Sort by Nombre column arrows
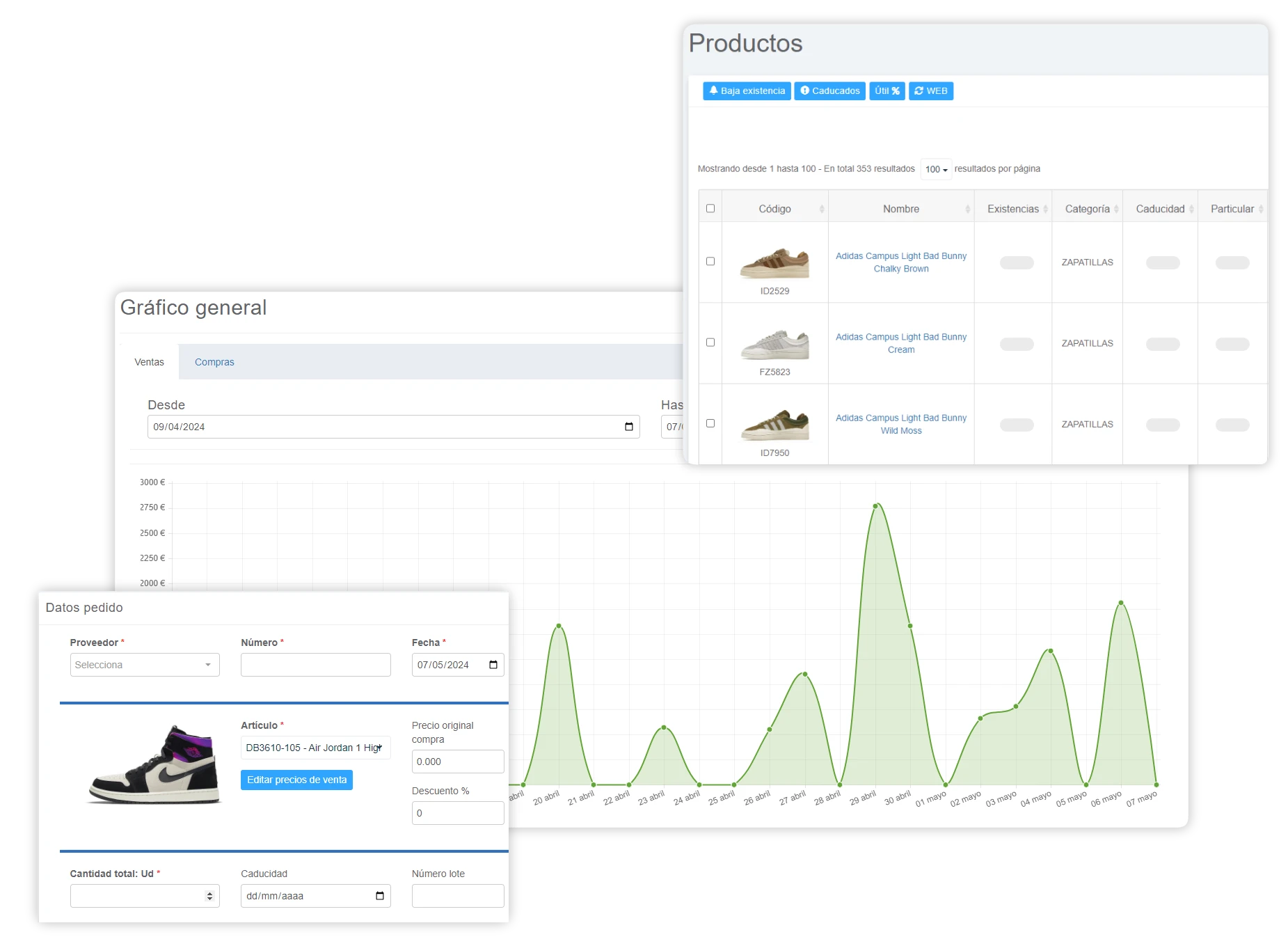 pyautogui.click(x=967, y=209)
